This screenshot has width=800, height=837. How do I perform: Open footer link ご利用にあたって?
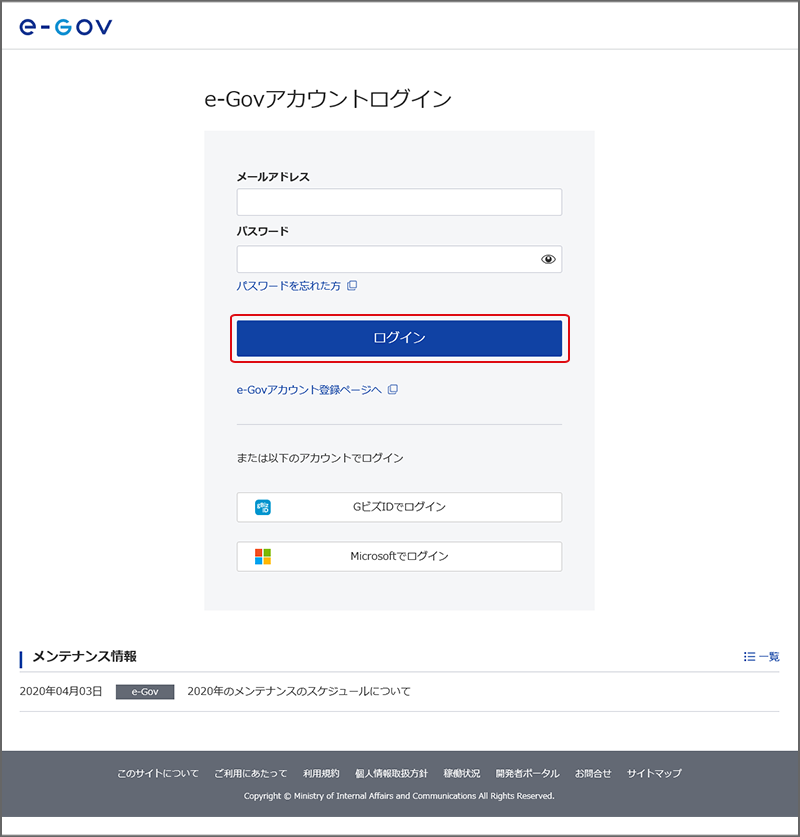(251, 773)
